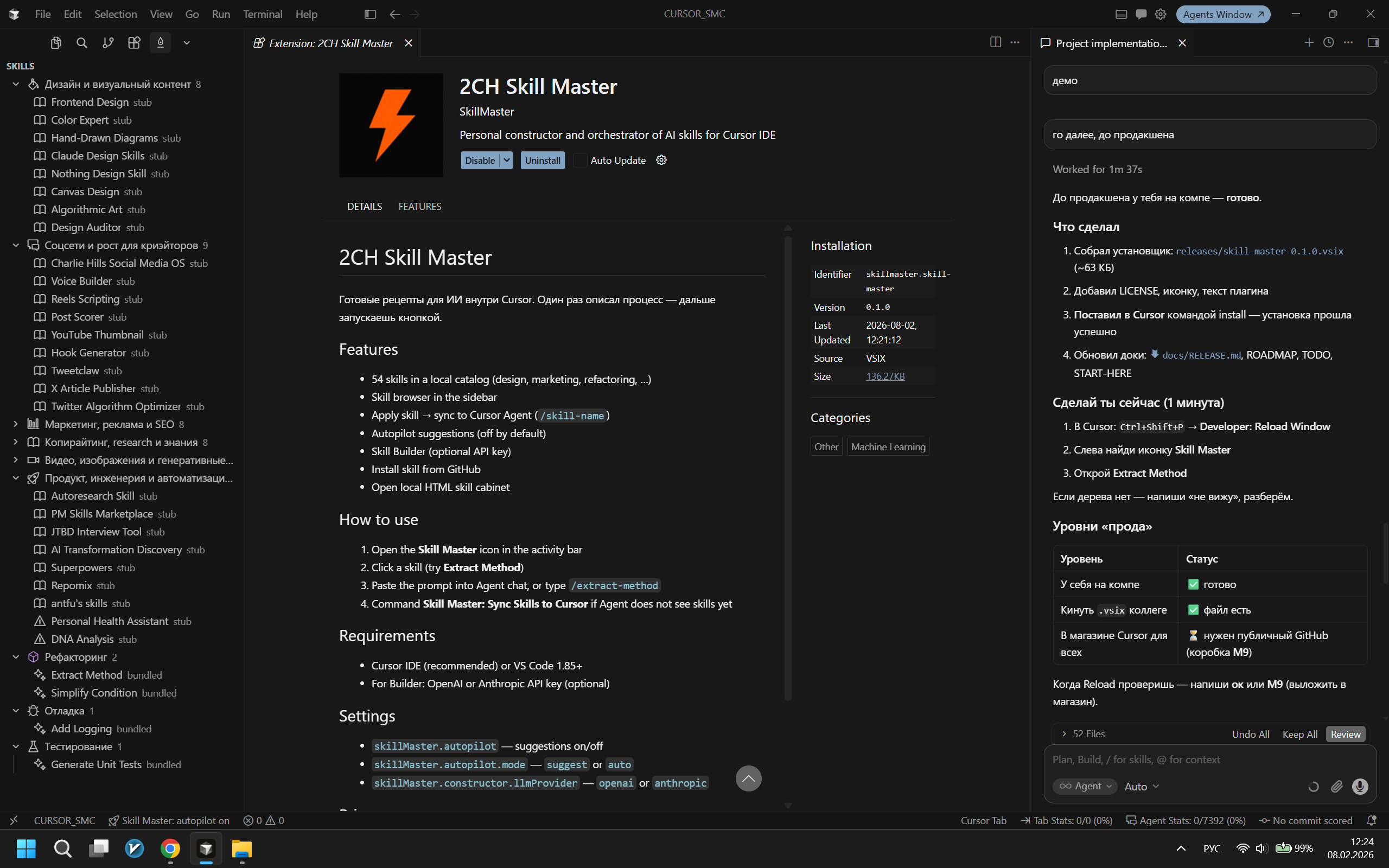Open editor more actions ellipsis
The image size is (1389, 868).
point(1015,42)
